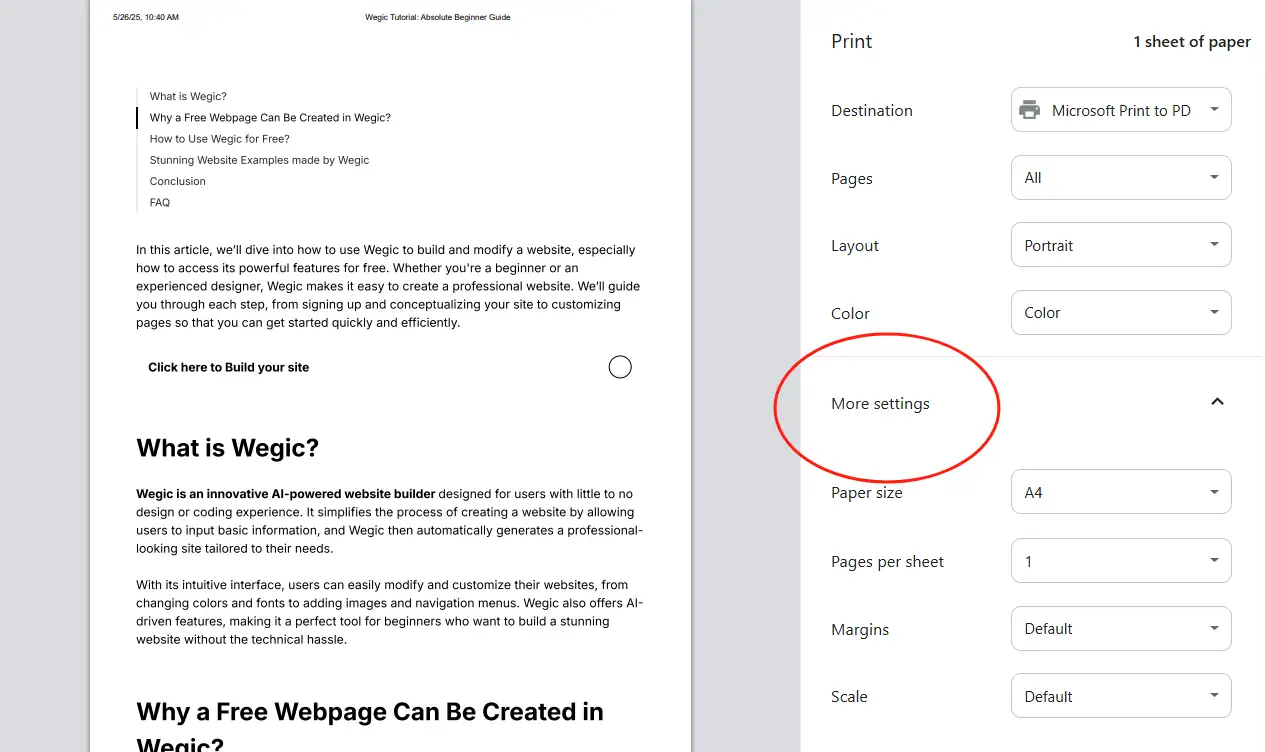This screenshot has width=1265, height=752.
Task: Click 'Conclusion' in the contents list
Action: (178, 181)
